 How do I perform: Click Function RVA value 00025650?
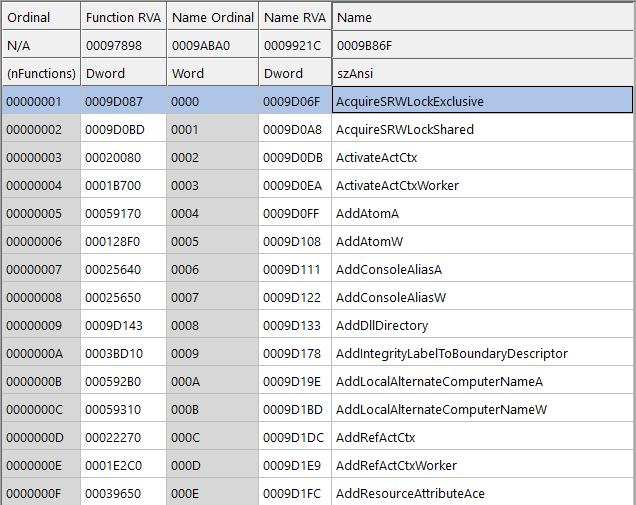tap(123, 297)
